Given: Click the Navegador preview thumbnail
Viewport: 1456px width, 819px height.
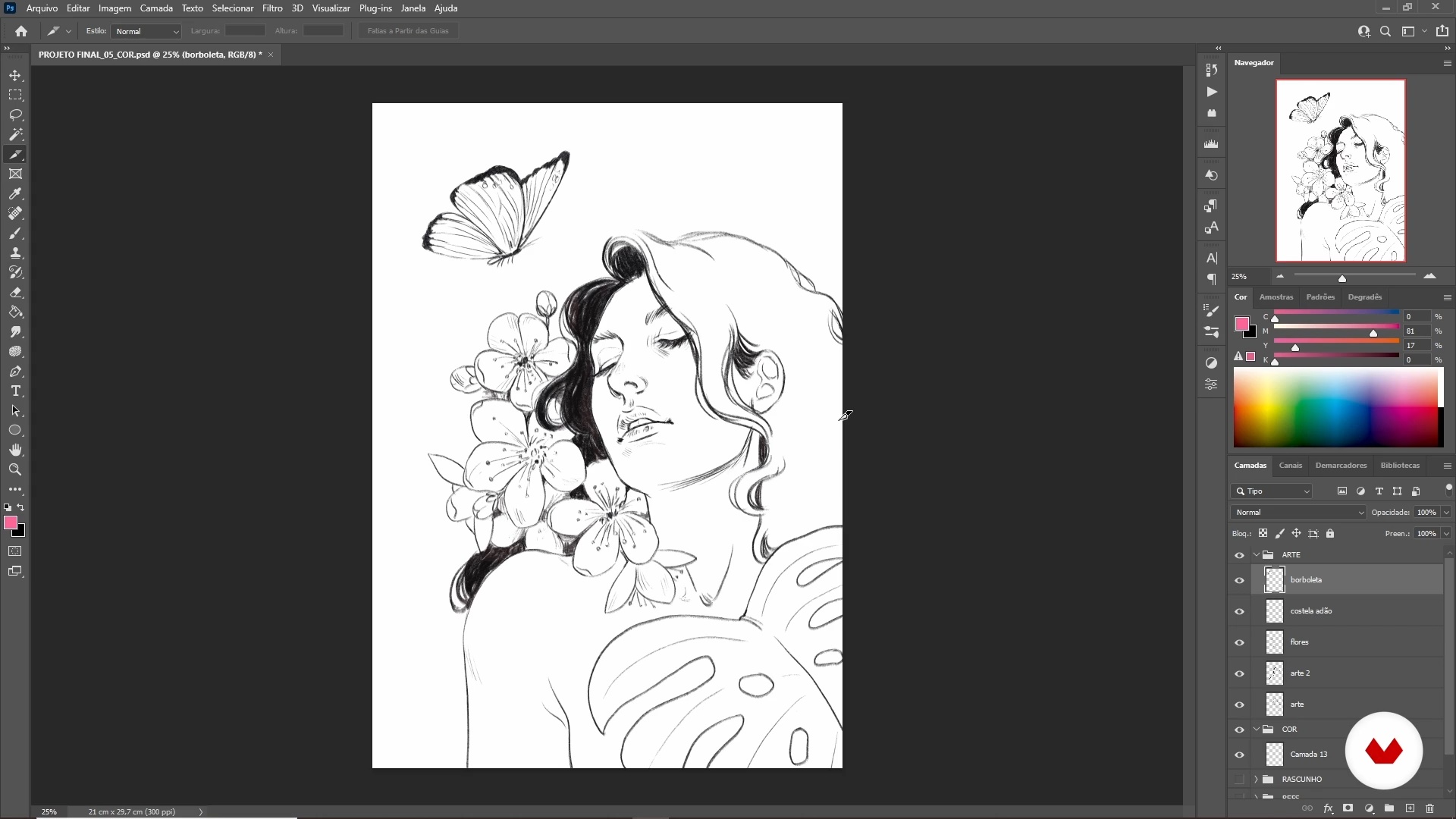Looking at the screenshot, I should point(1340,171).
